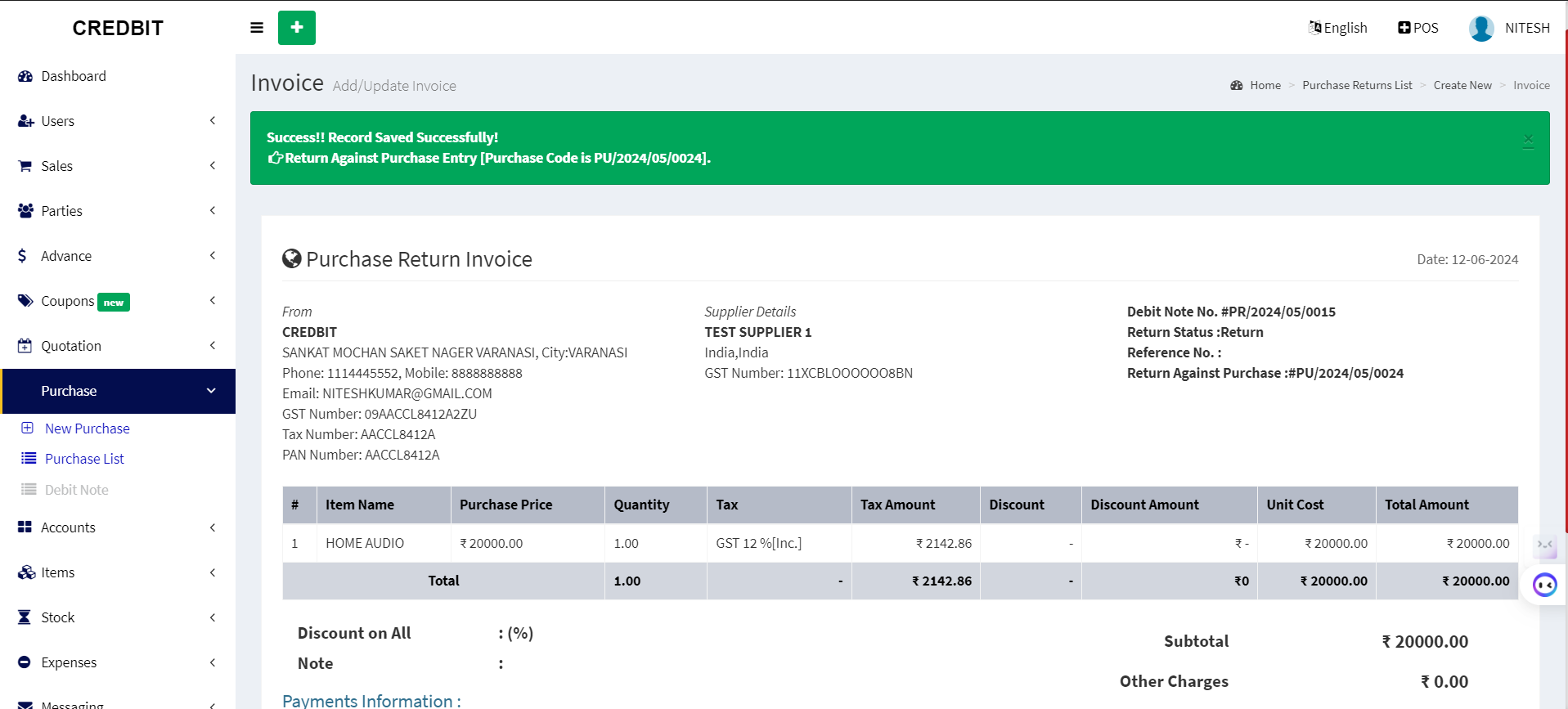This screenshot has width=1568, height=709.
Task: Open the Items menu item
Action: click(x=118, y=572)
